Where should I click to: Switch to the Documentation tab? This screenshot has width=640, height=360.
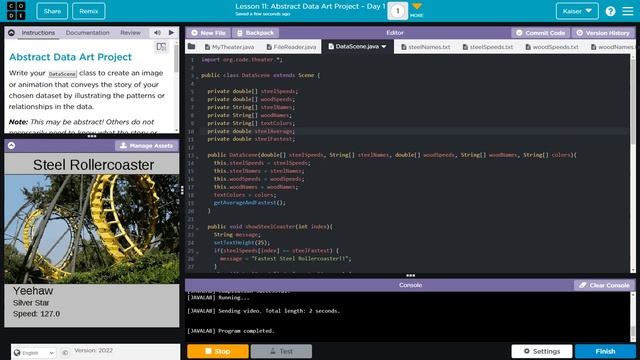87,33
